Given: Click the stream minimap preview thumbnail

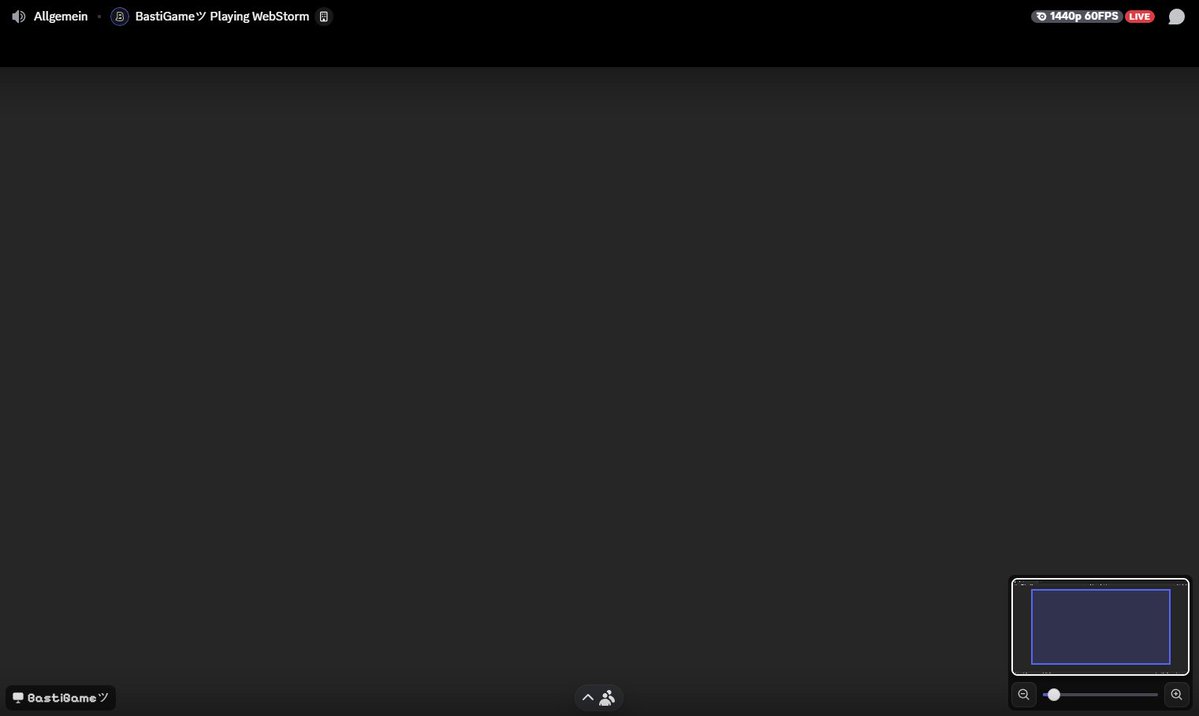Looking at the screenshot, I should [1100, 626].
